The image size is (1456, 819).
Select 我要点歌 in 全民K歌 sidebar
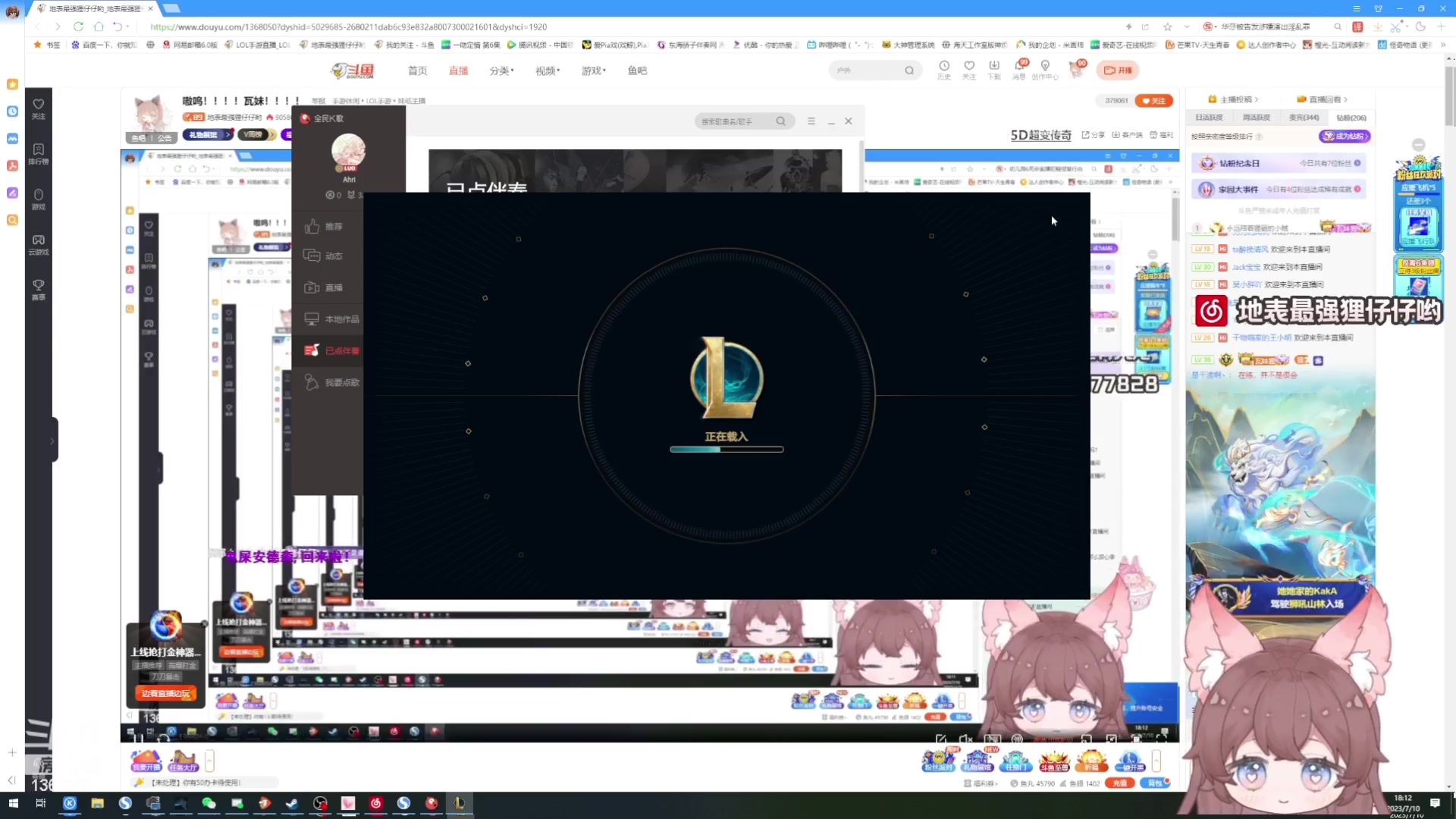tap(332, 382)
